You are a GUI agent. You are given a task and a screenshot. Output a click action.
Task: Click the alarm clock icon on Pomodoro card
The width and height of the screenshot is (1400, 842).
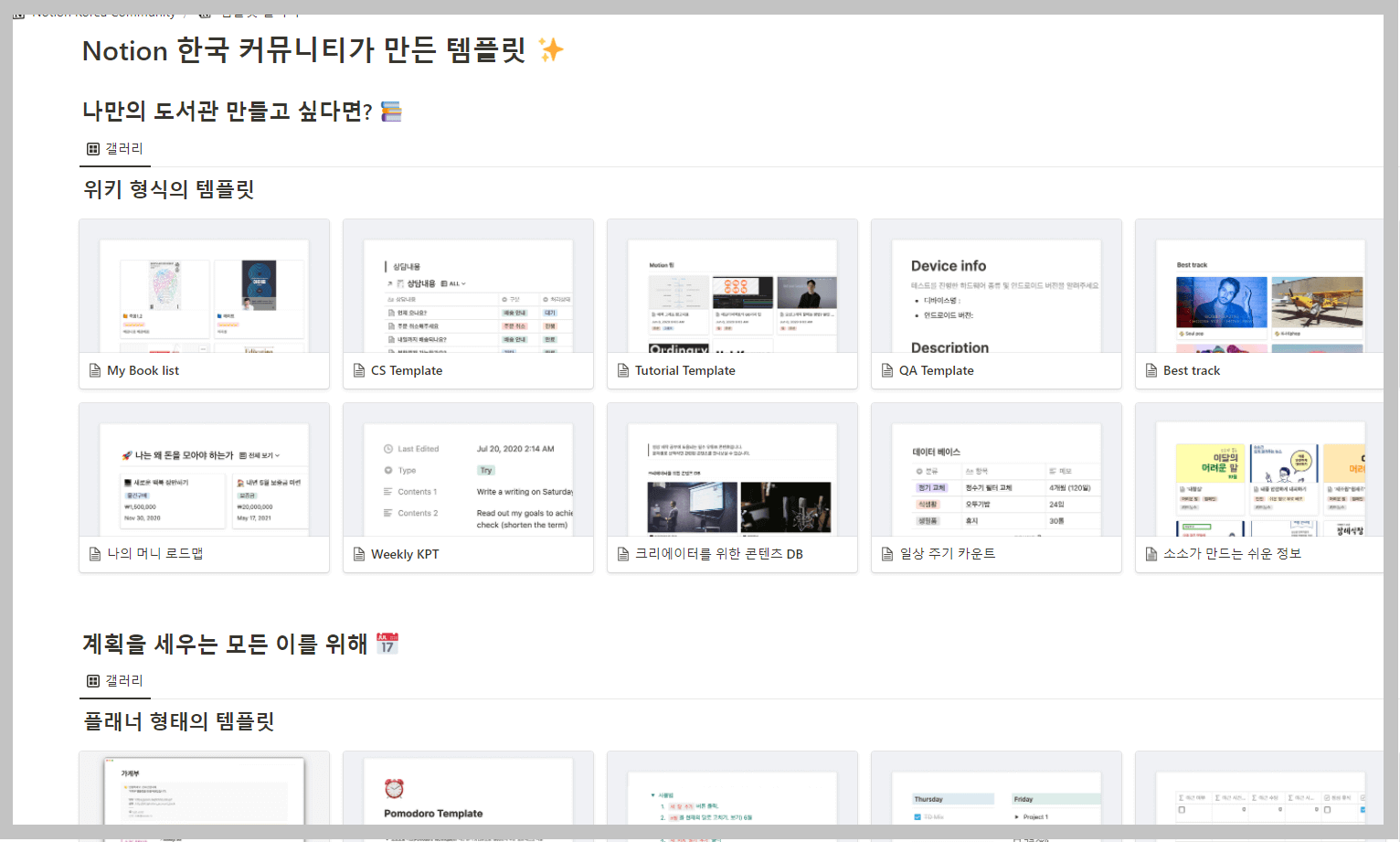click(x=394, y=788)
